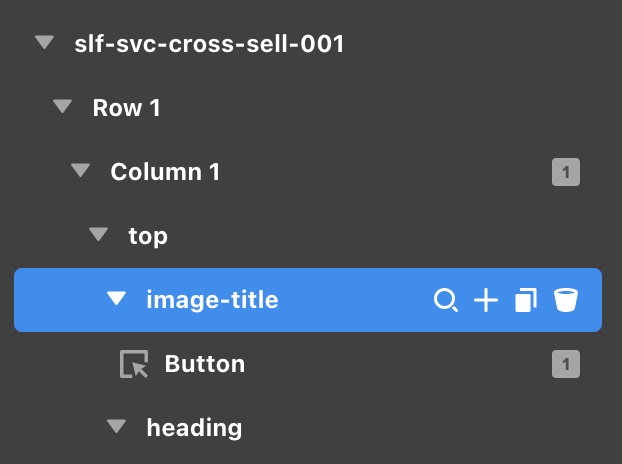The width and height of the screenshot is (622, 464).
Task: Select the Row 1 item
Action: click(x=126, y=108)
